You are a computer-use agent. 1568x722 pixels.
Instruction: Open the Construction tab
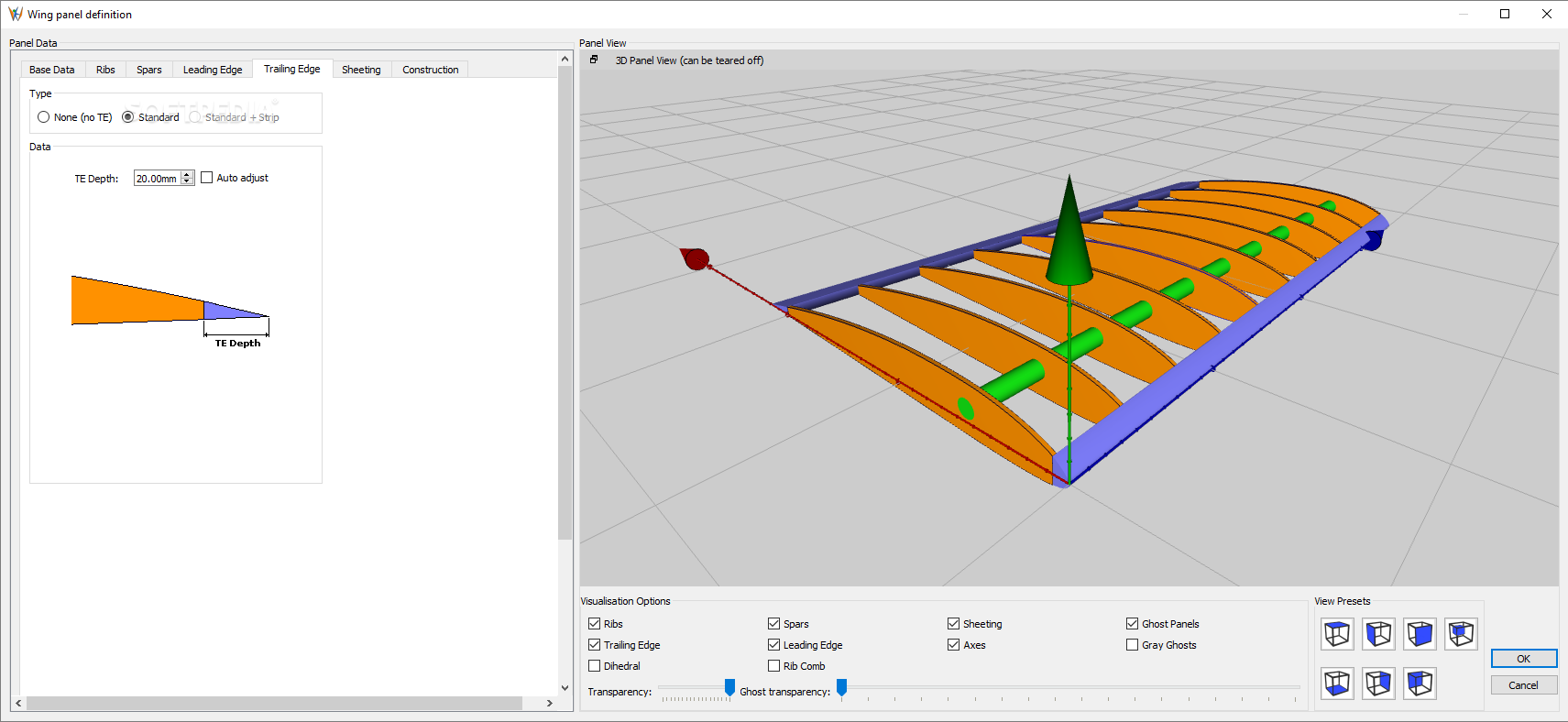[430, 70]
